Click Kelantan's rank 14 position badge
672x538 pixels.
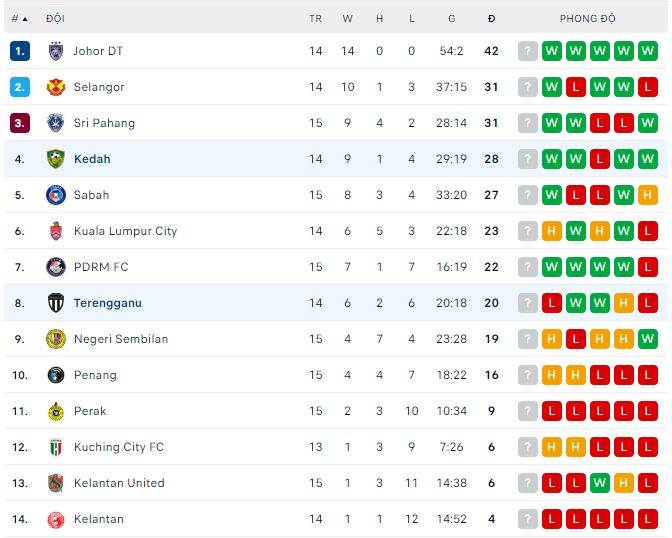pos(20,519)
